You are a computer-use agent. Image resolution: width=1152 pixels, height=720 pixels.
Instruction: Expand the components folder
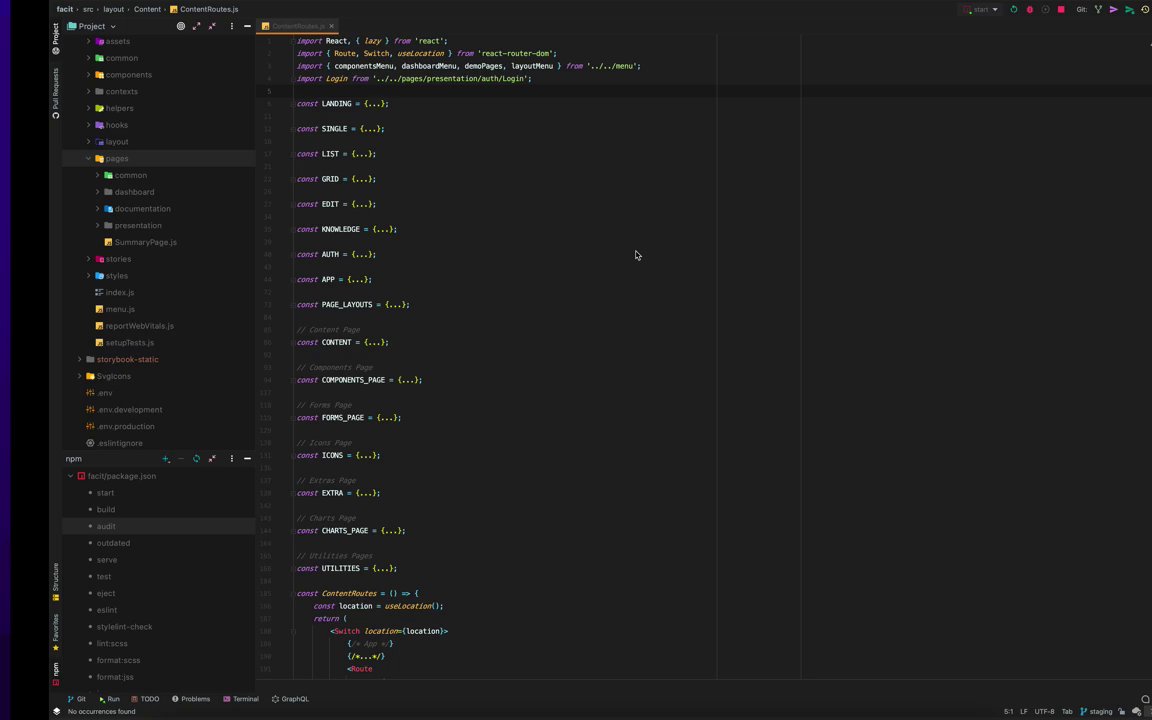[89, 74]
